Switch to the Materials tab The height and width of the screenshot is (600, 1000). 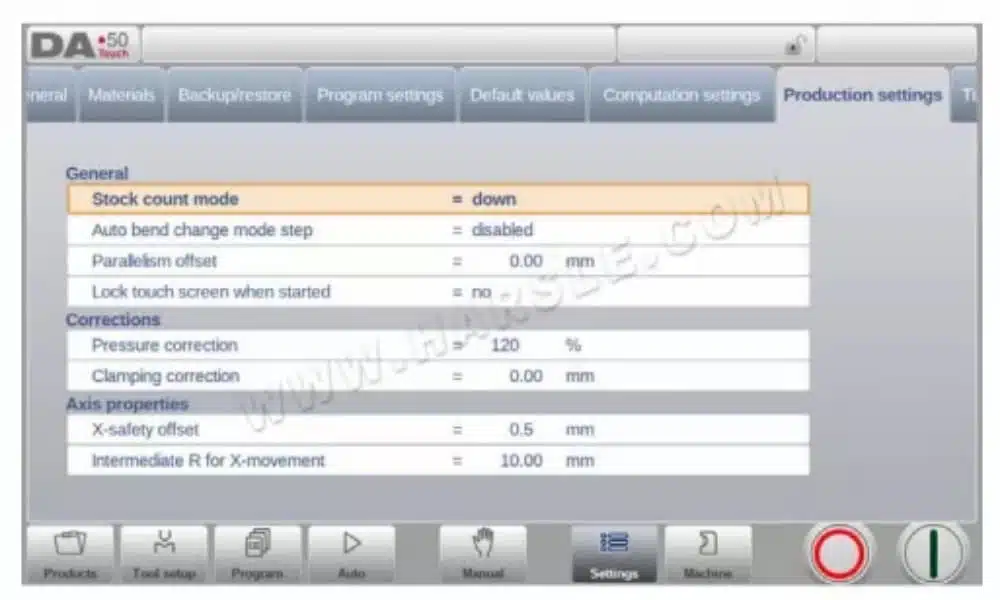tap(121, 95)
